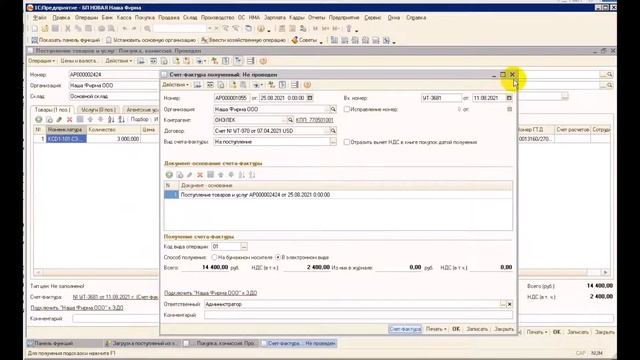The image size is (640, 360).
Task: Click the form settings icon in invoice toolbar
Action: pos(295,85)
